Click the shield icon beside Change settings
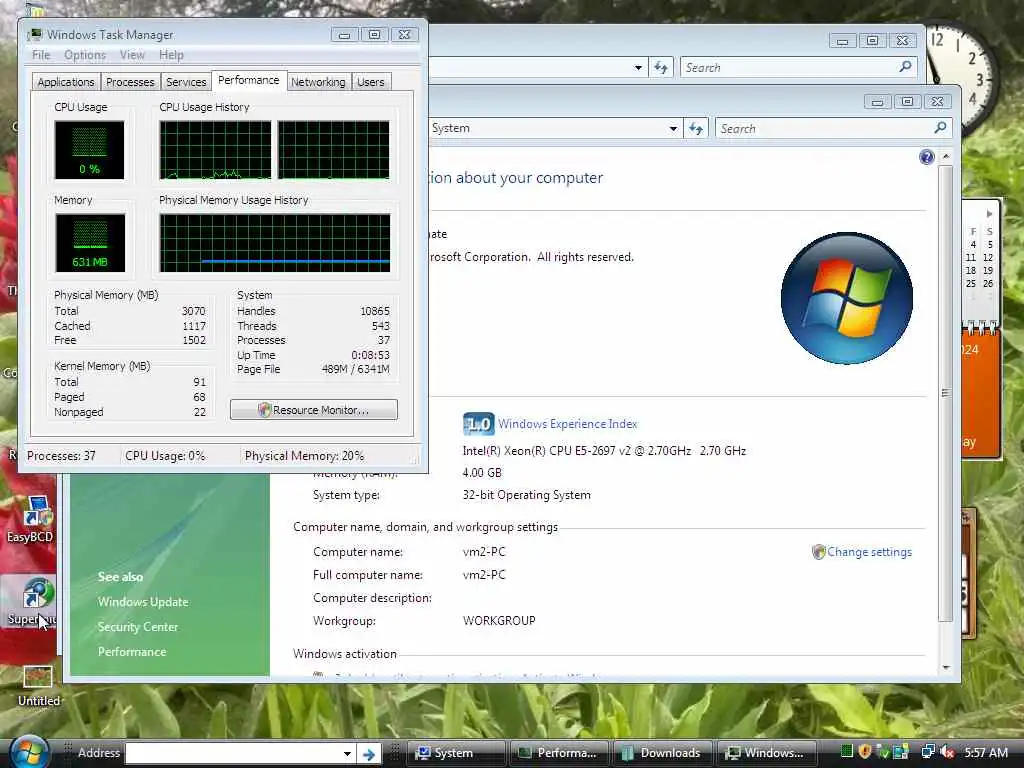The height and width of the screenshot is (768, 1024). click(x=818, y=552)
